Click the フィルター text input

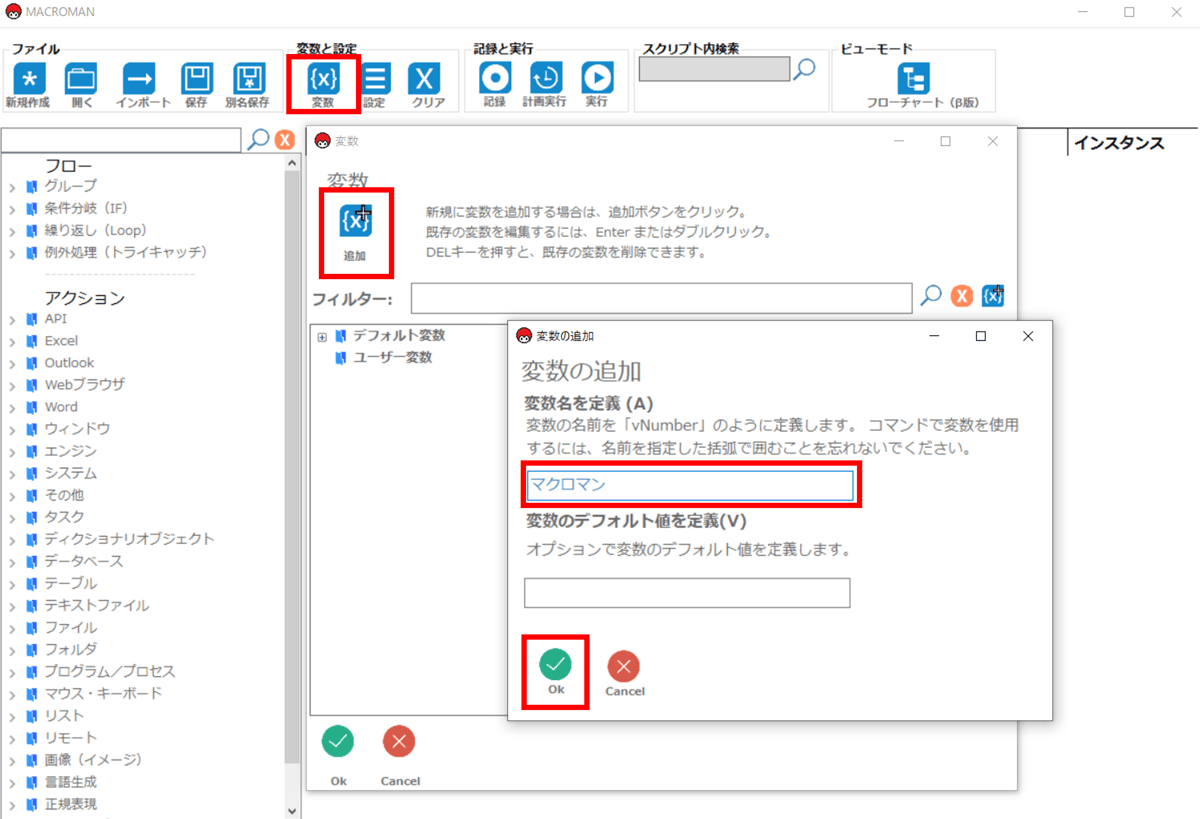pyautogui.click(x=661, y=297)
